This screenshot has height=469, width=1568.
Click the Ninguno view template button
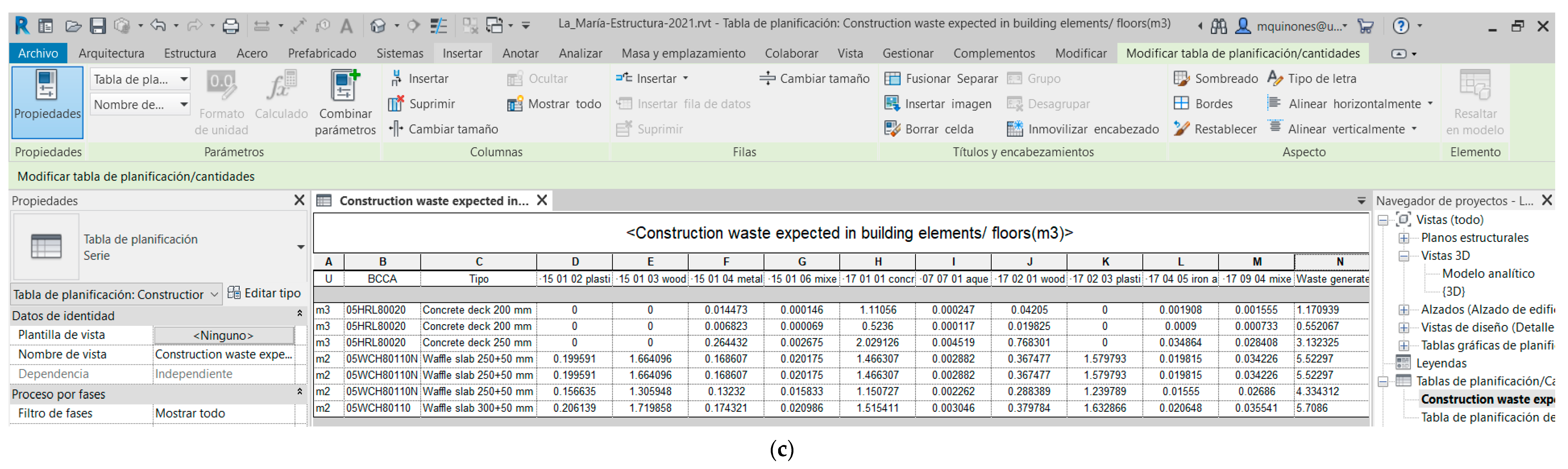click(x=223, y=335)
